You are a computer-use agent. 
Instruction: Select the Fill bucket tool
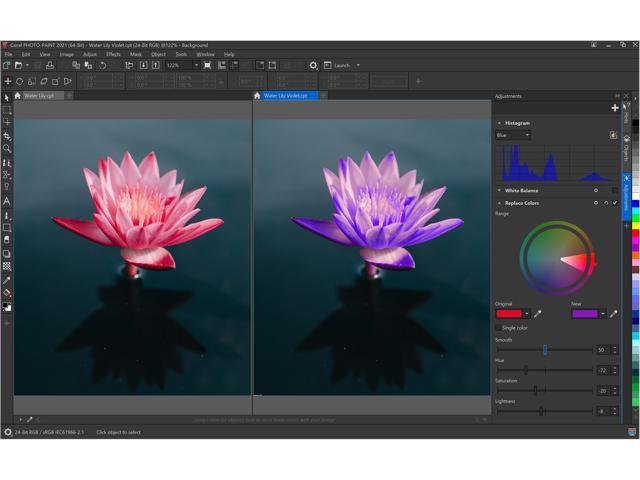click(7, 293)
